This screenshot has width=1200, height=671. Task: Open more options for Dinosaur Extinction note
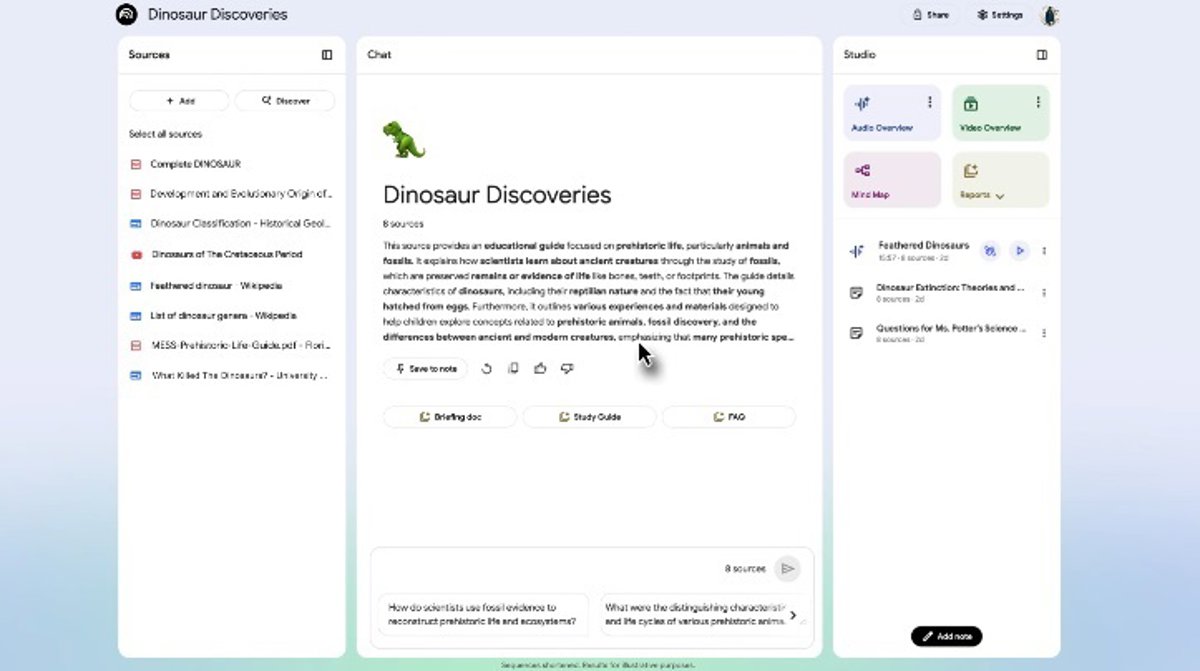[x=1044, y=293]
